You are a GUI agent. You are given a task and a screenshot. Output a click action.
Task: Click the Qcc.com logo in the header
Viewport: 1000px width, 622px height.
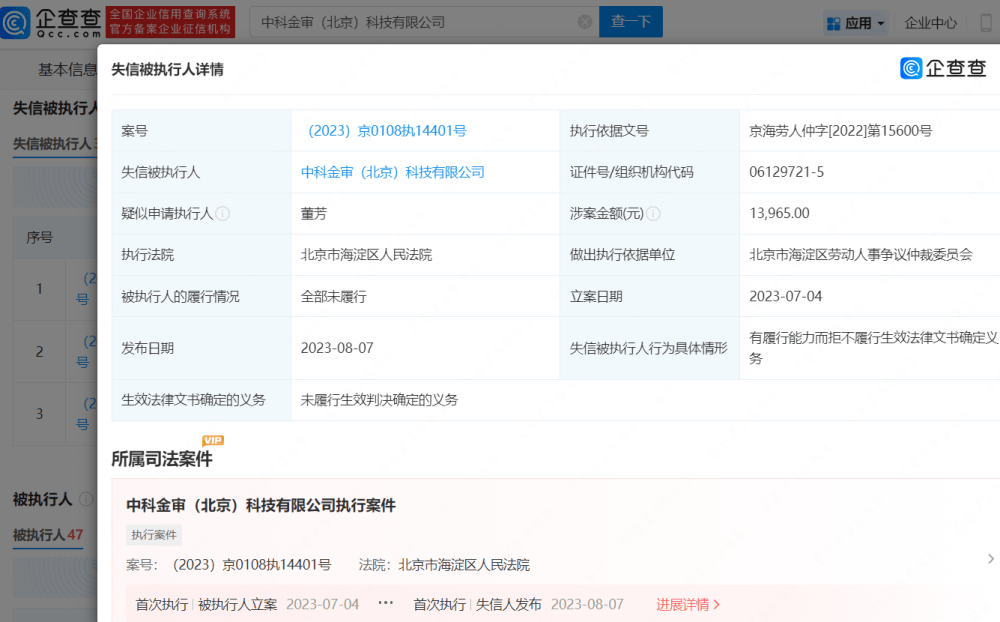point(51,22)
